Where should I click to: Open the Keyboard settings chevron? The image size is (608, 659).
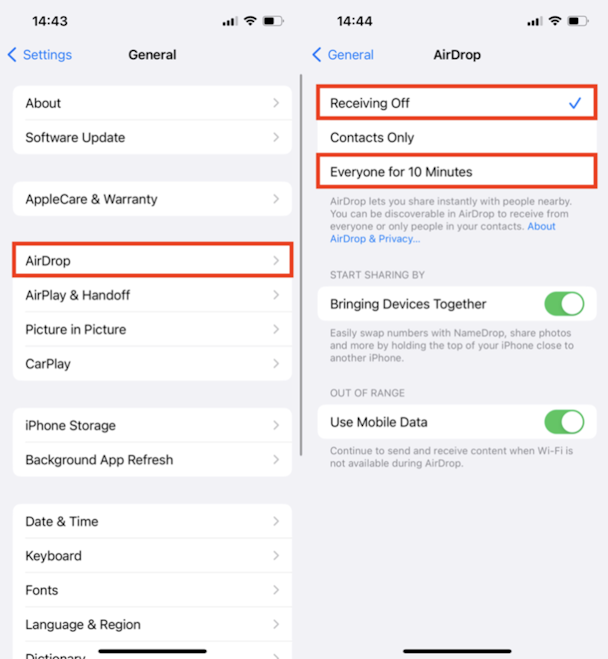[276, 556]
